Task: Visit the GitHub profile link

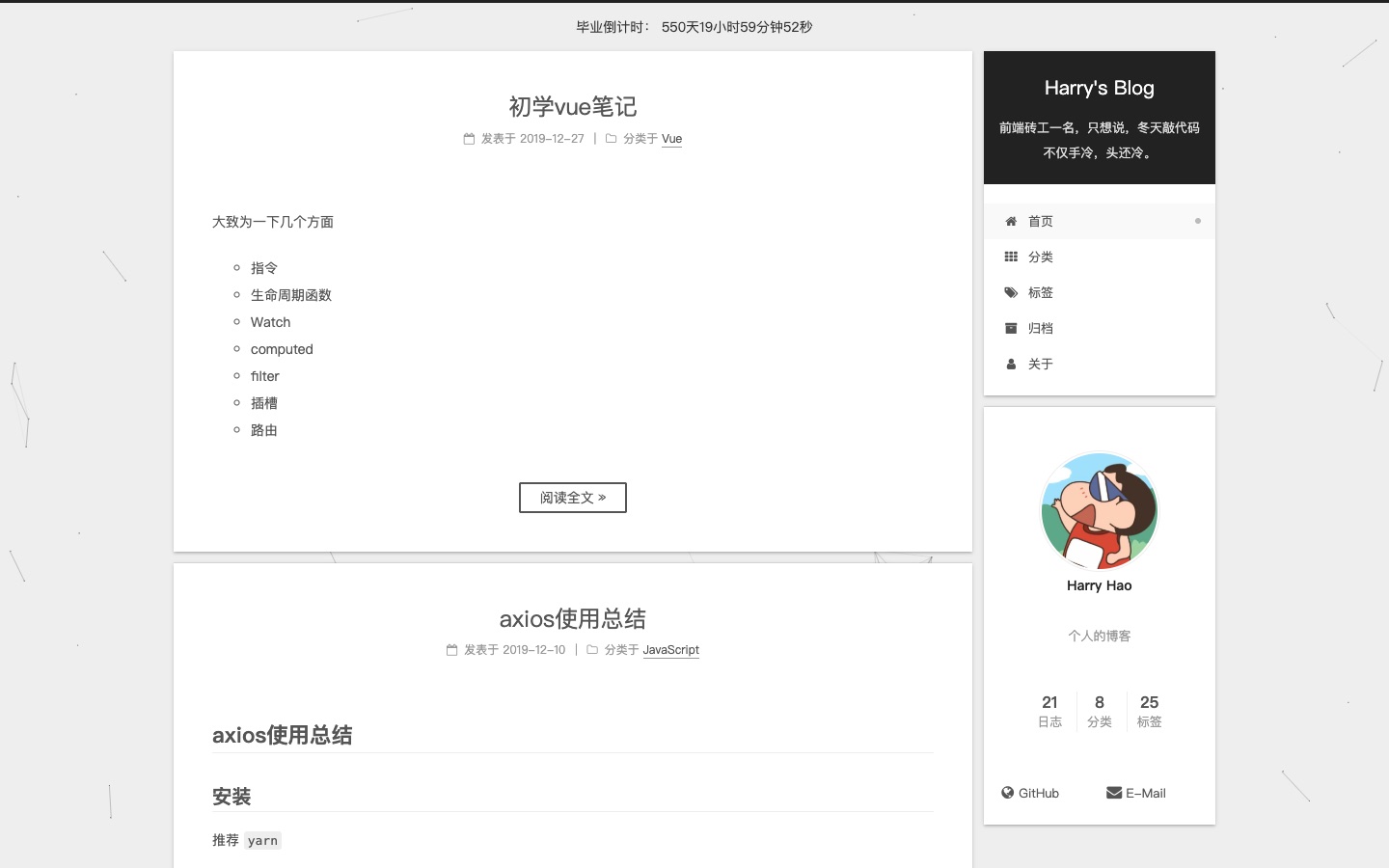Action: [1030, 793]
